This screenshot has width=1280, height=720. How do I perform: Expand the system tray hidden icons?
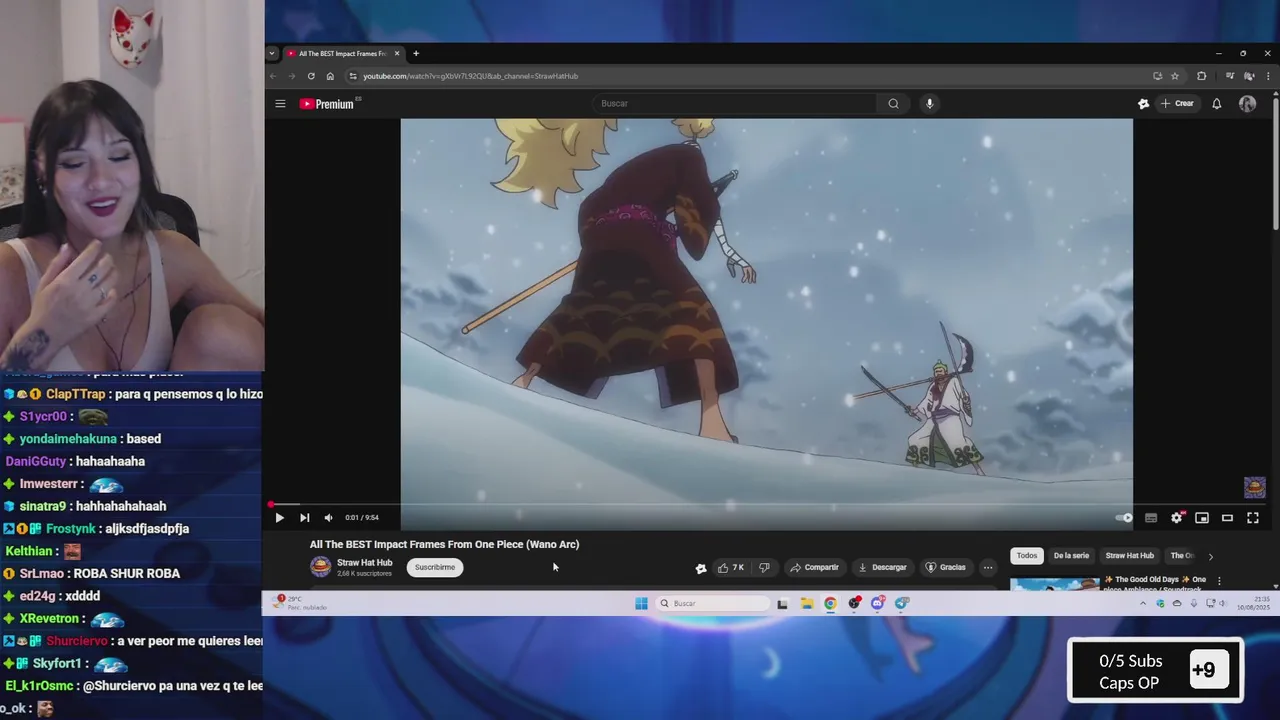coord(1143,603)
